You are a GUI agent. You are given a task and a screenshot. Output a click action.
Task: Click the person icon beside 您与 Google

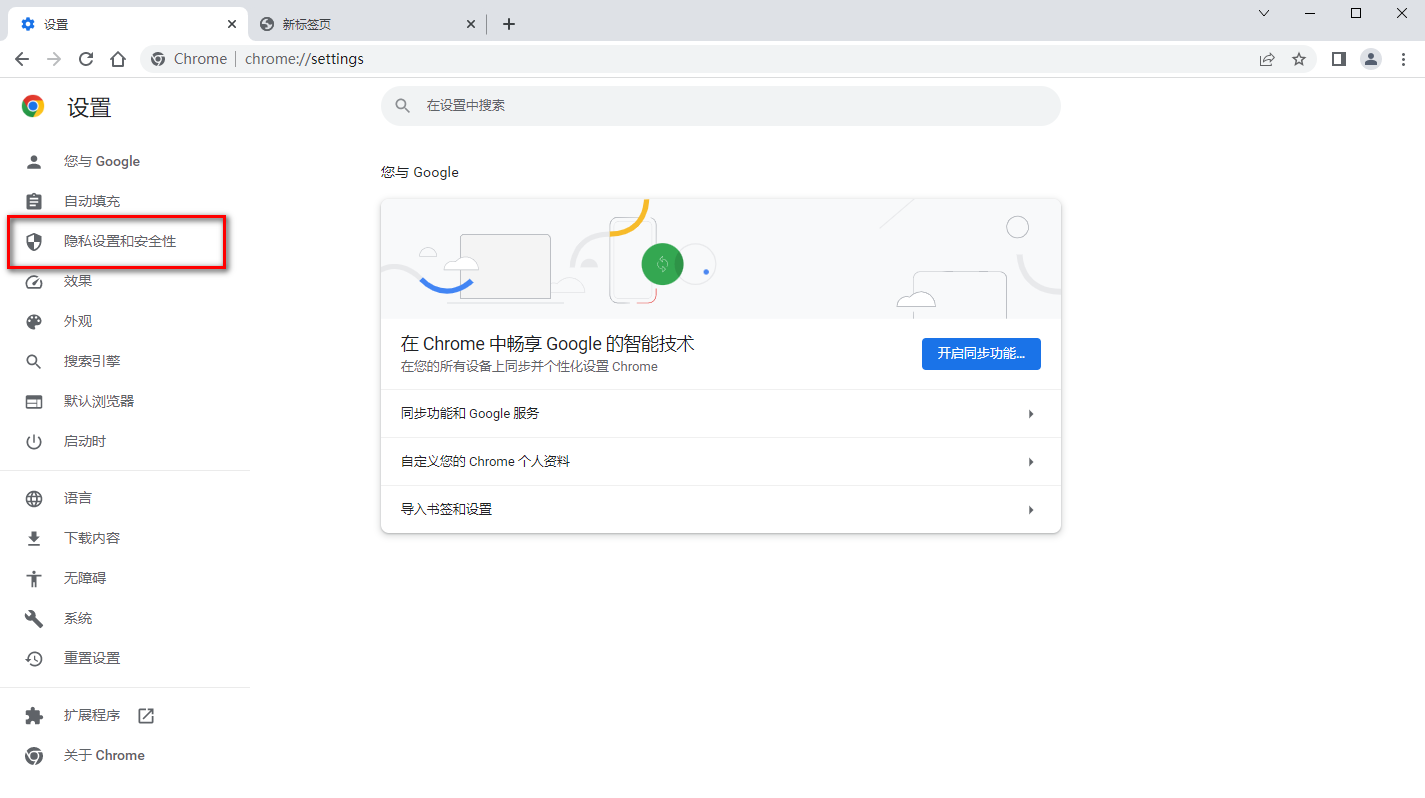click(x=34, y=161)
